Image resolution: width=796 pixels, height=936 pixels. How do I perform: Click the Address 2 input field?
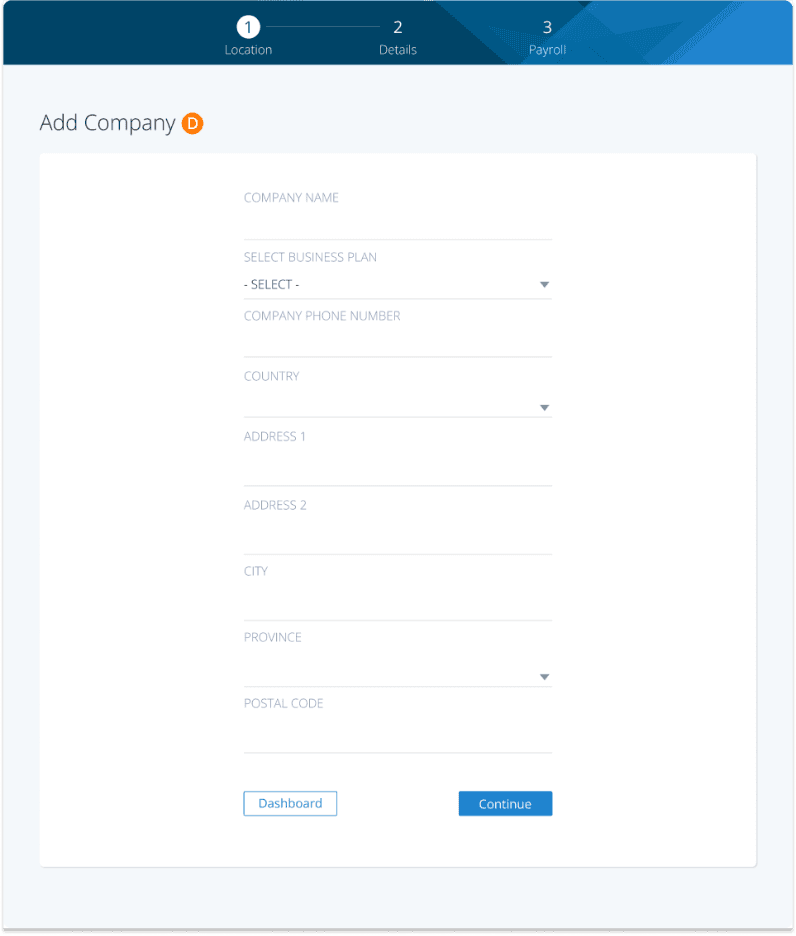pyautogui.click(x=398, y=537)
